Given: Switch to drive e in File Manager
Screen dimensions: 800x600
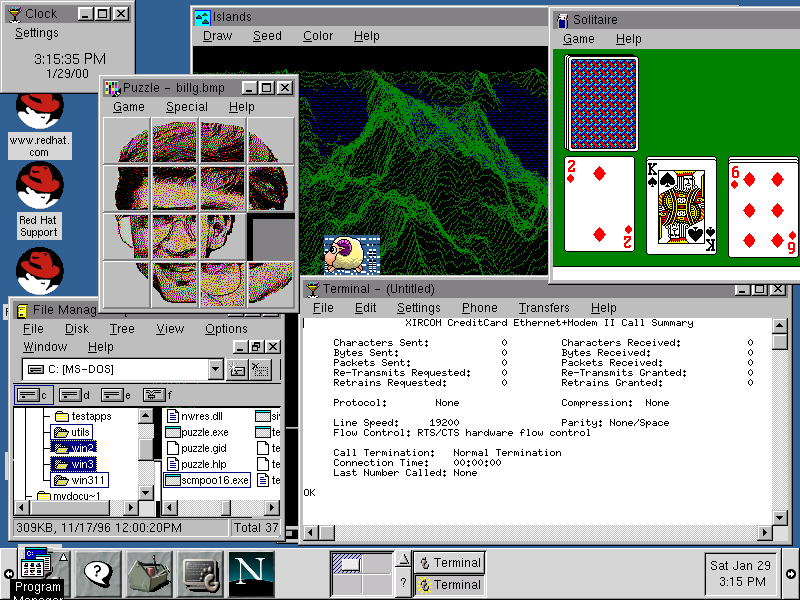Looking at the screenshot, I should 116,395.
